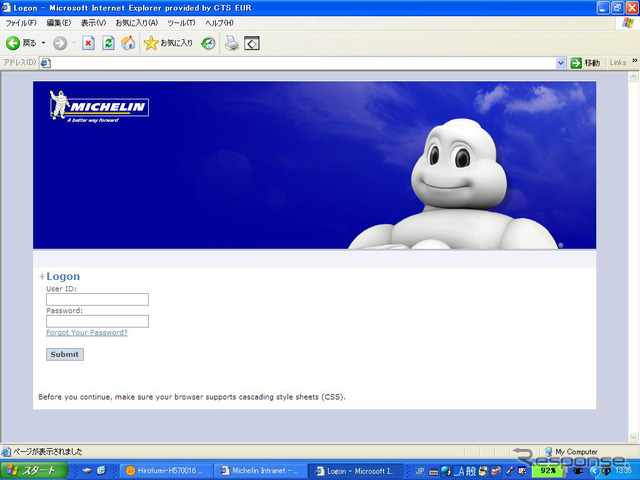Click the IE Back arrow button

tap(14, 43)
